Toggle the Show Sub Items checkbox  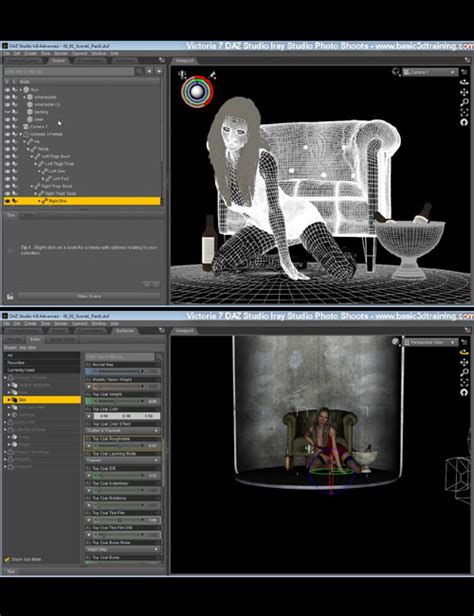7,559
